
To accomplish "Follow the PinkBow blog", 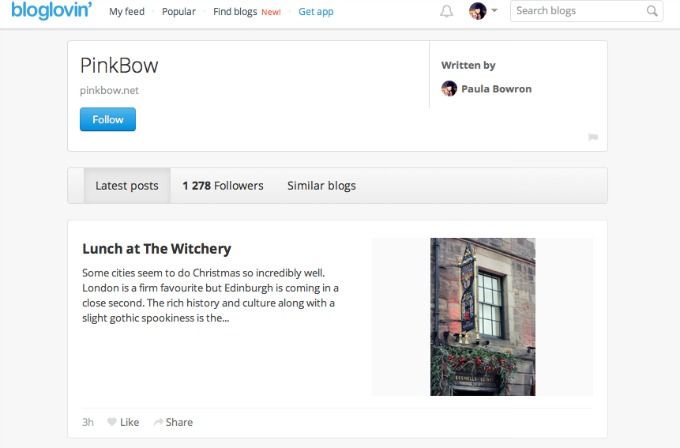I will (108, 119).
